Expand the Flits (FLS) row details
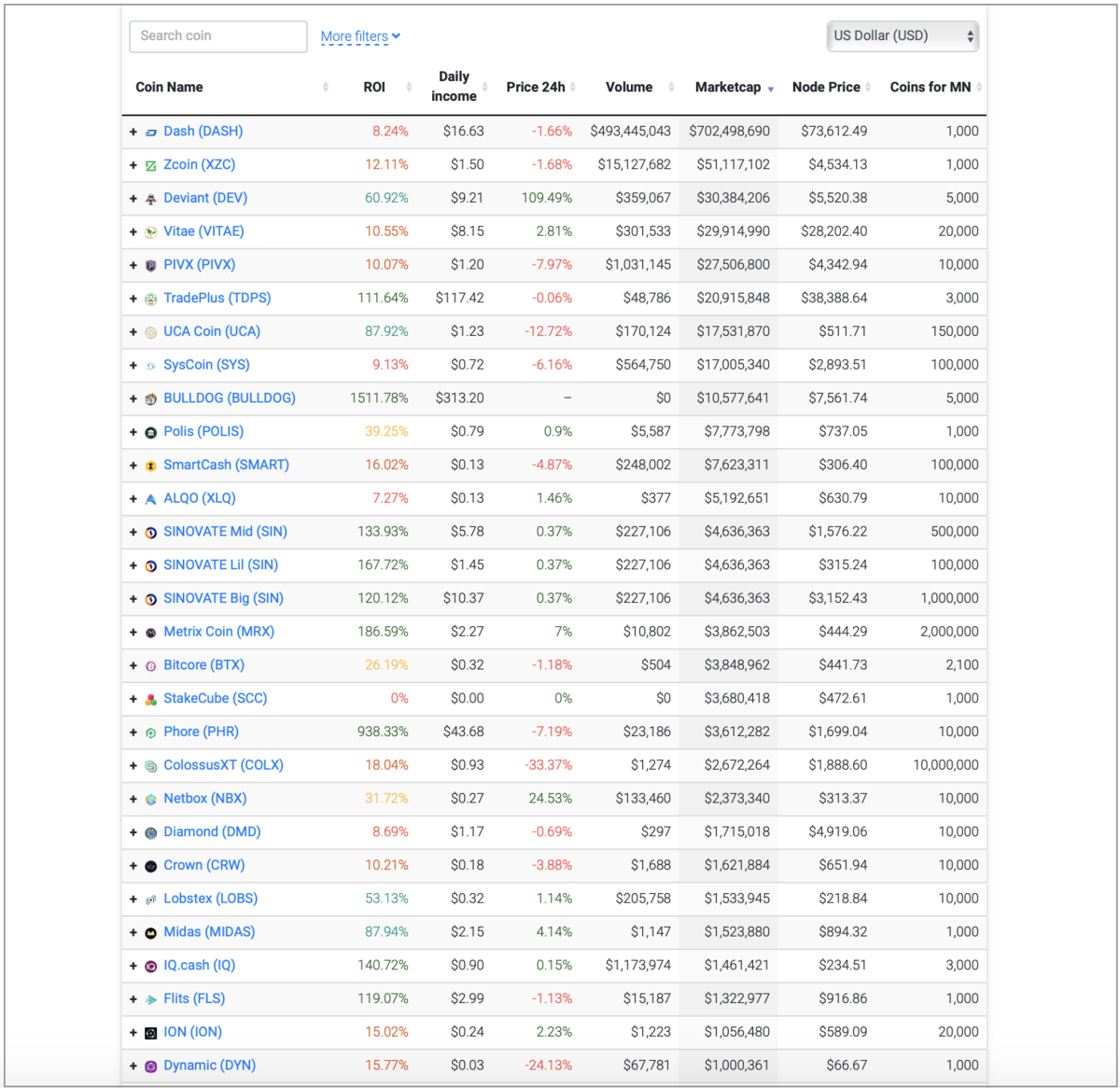 [133, 999]
